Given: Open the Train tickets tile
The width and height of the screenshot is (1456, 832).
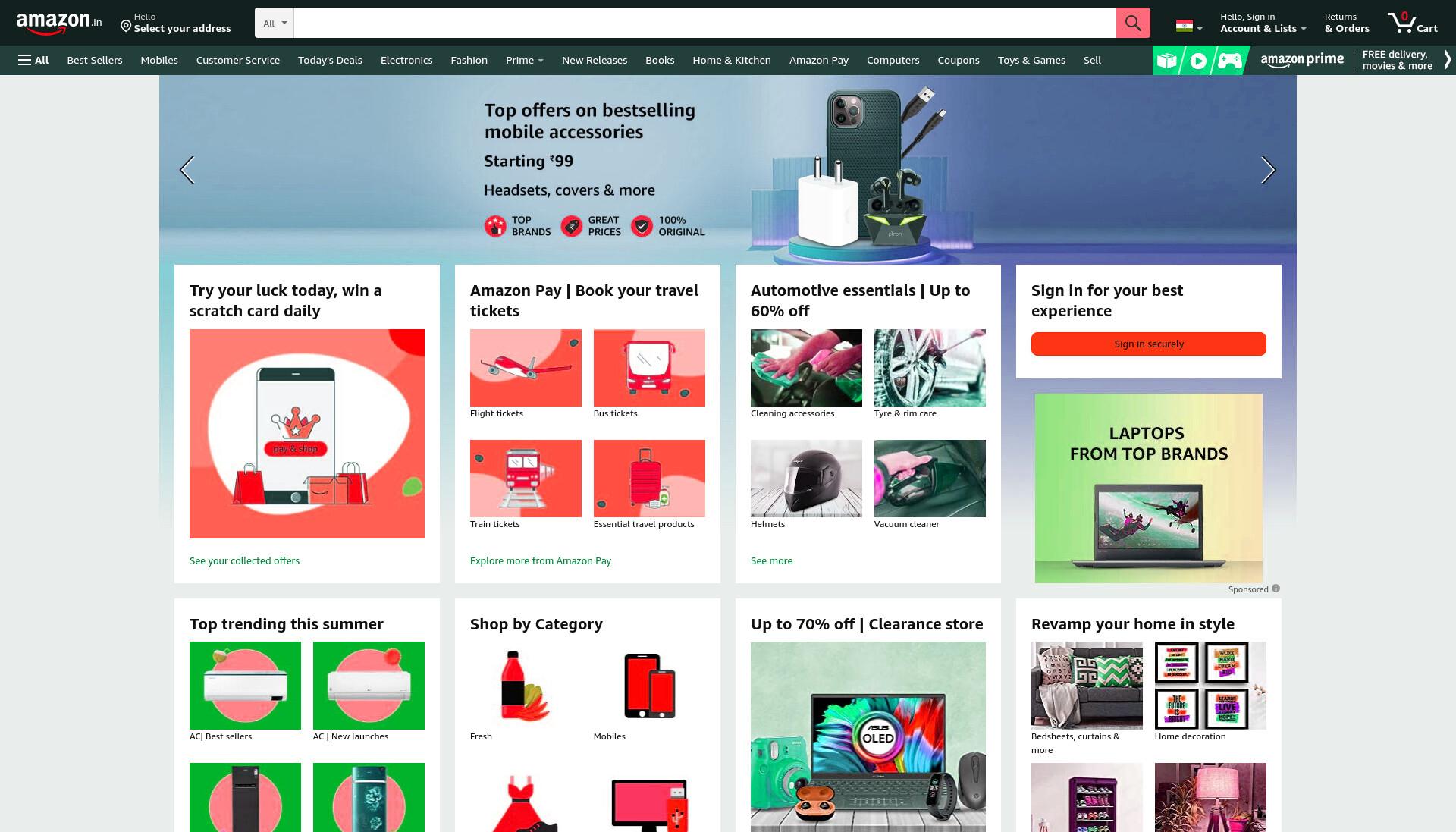Looking at the screenshot, I should click(x=526, y=479).
